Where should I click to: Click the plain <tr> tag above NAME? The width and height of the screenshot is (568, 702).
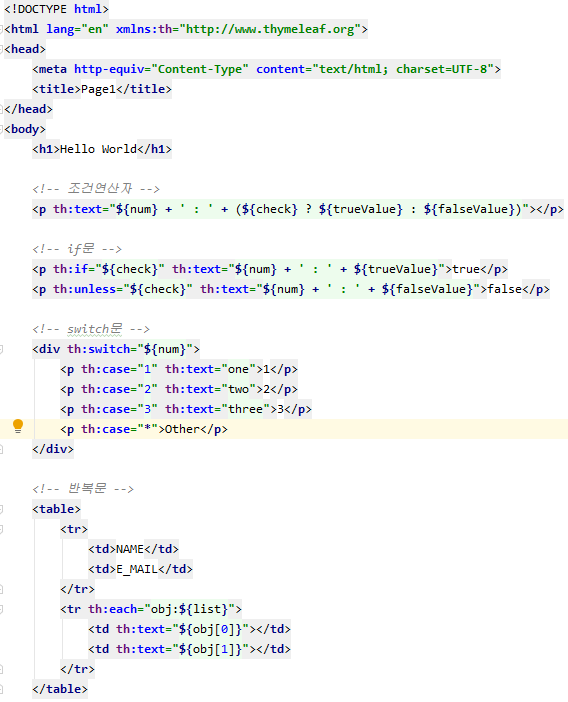point(74,529)
